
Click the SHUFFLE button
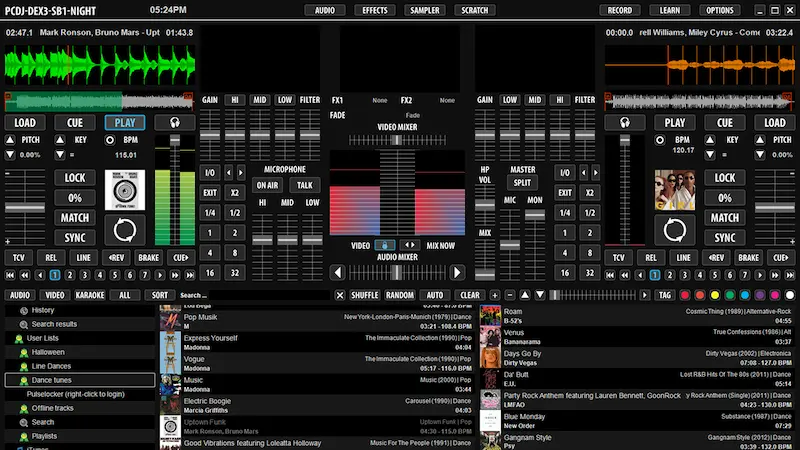pos(365,296)
